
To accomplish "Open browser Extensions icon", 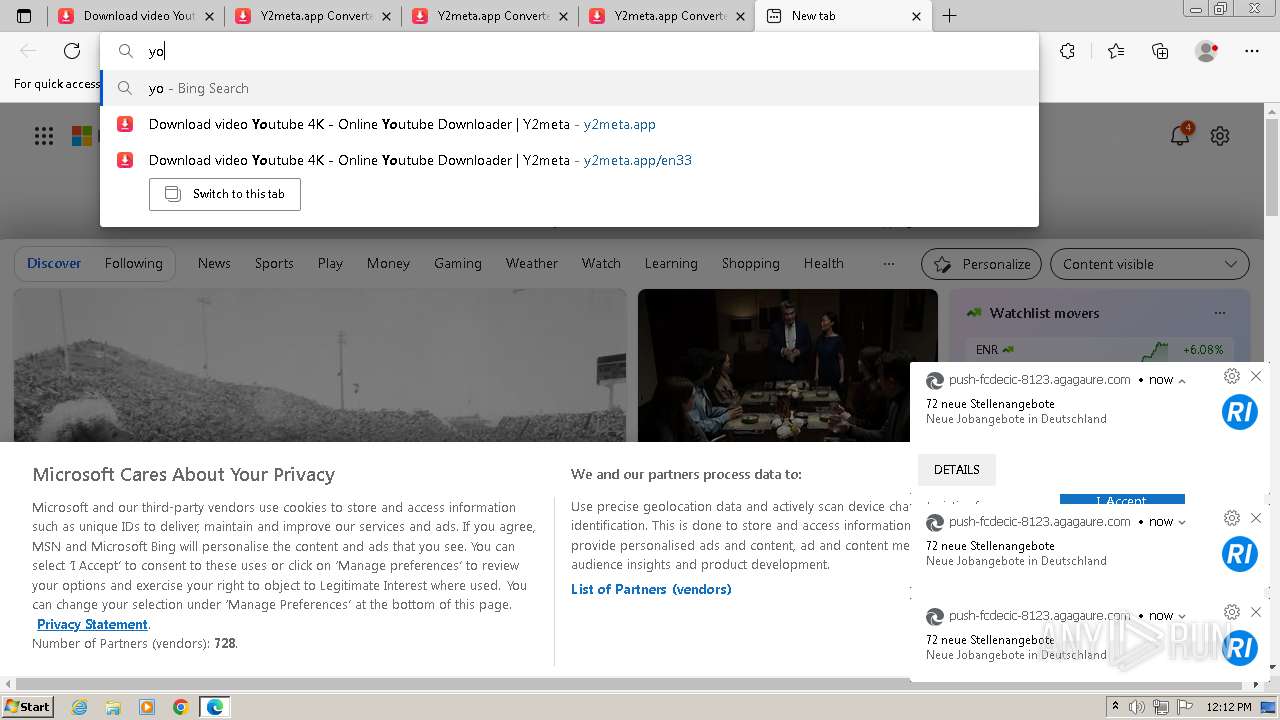I will [x=1067, y=51].
